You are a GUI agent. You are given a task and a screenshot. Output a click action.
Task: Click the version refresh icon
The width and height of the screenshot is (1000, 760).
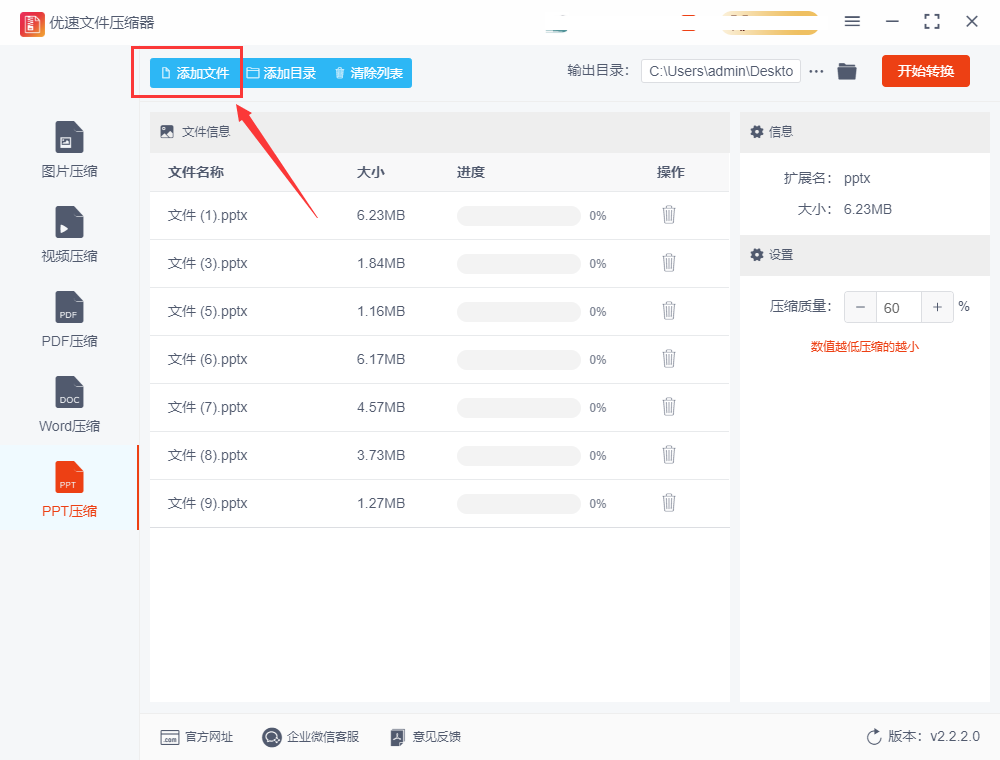click(x=874, y=737)
